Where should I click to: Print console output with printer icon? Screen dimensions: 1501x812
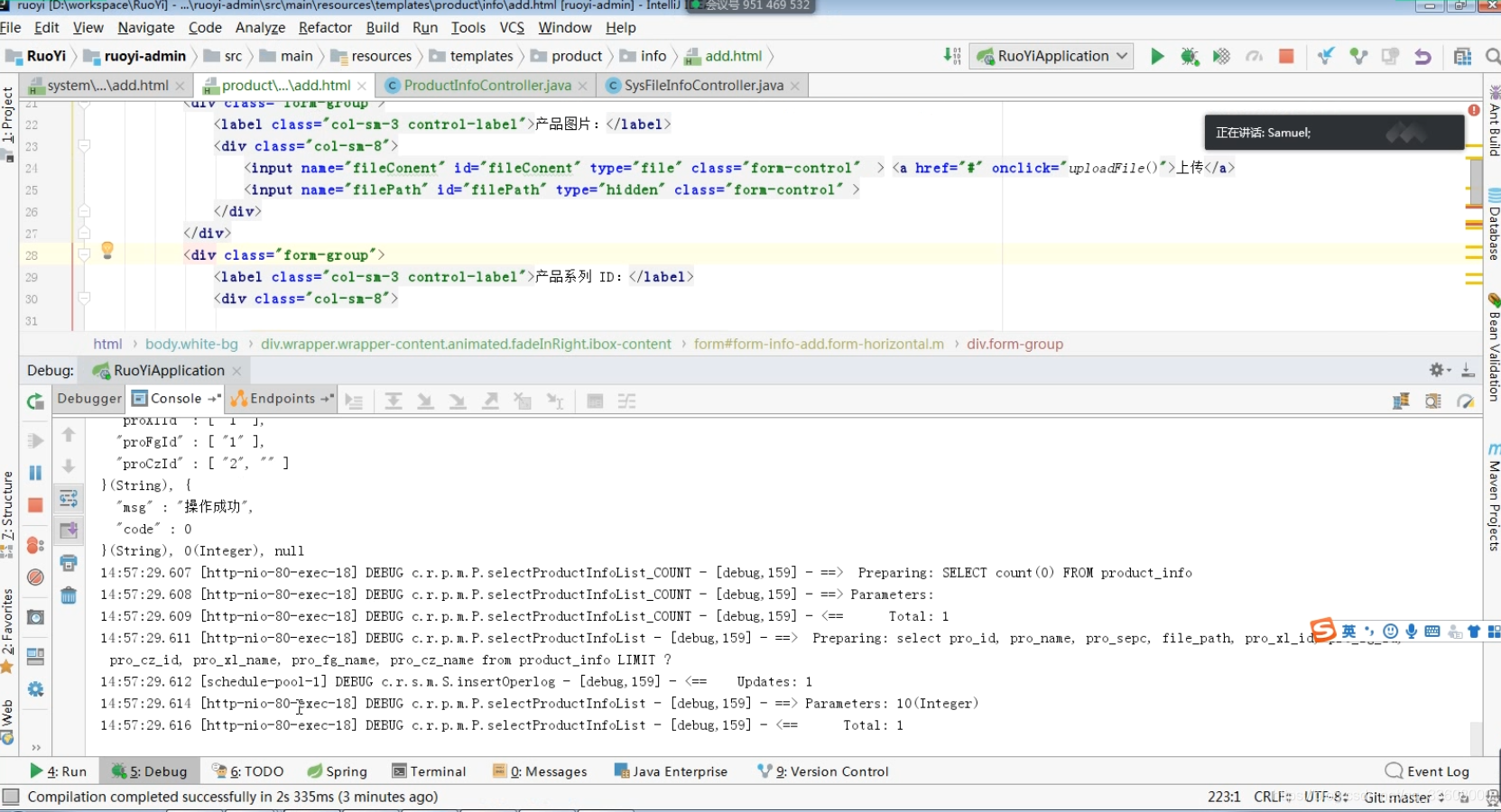tap(69, 563)
